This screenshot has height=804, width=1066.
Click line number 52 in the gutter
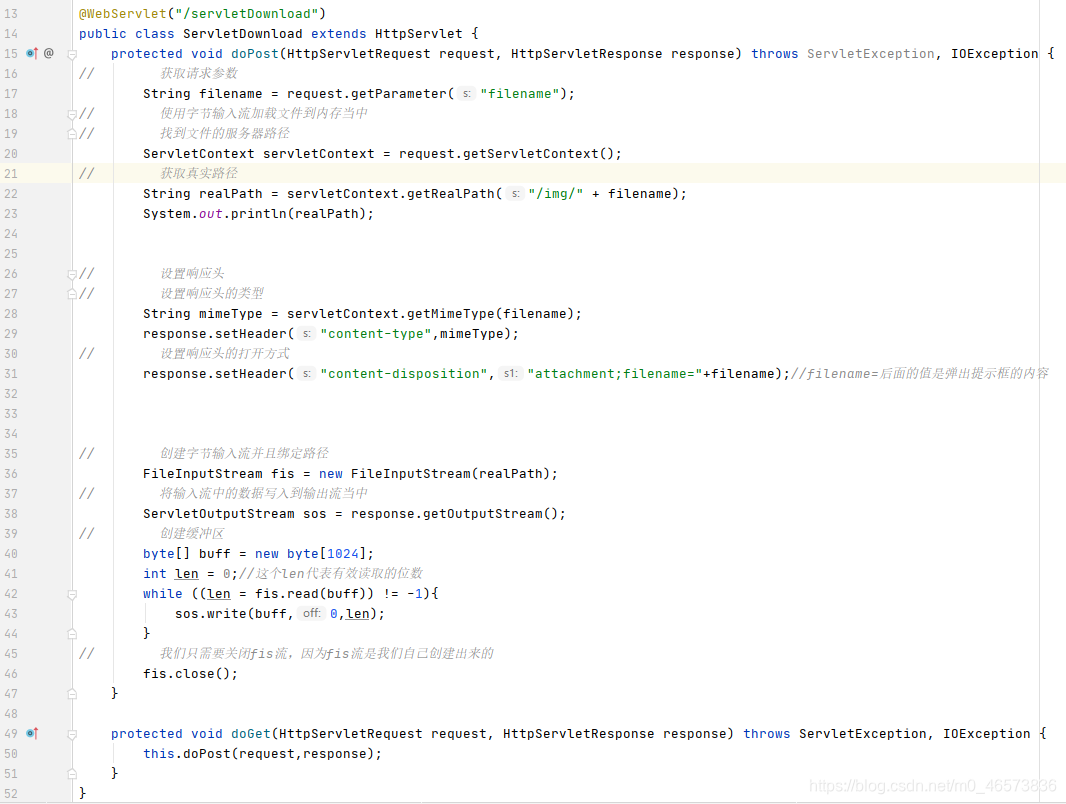click(11, 793)
